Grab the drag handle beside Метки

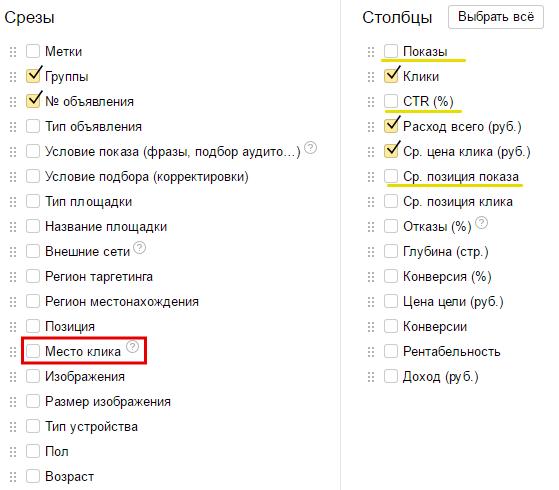click(13, 52)
